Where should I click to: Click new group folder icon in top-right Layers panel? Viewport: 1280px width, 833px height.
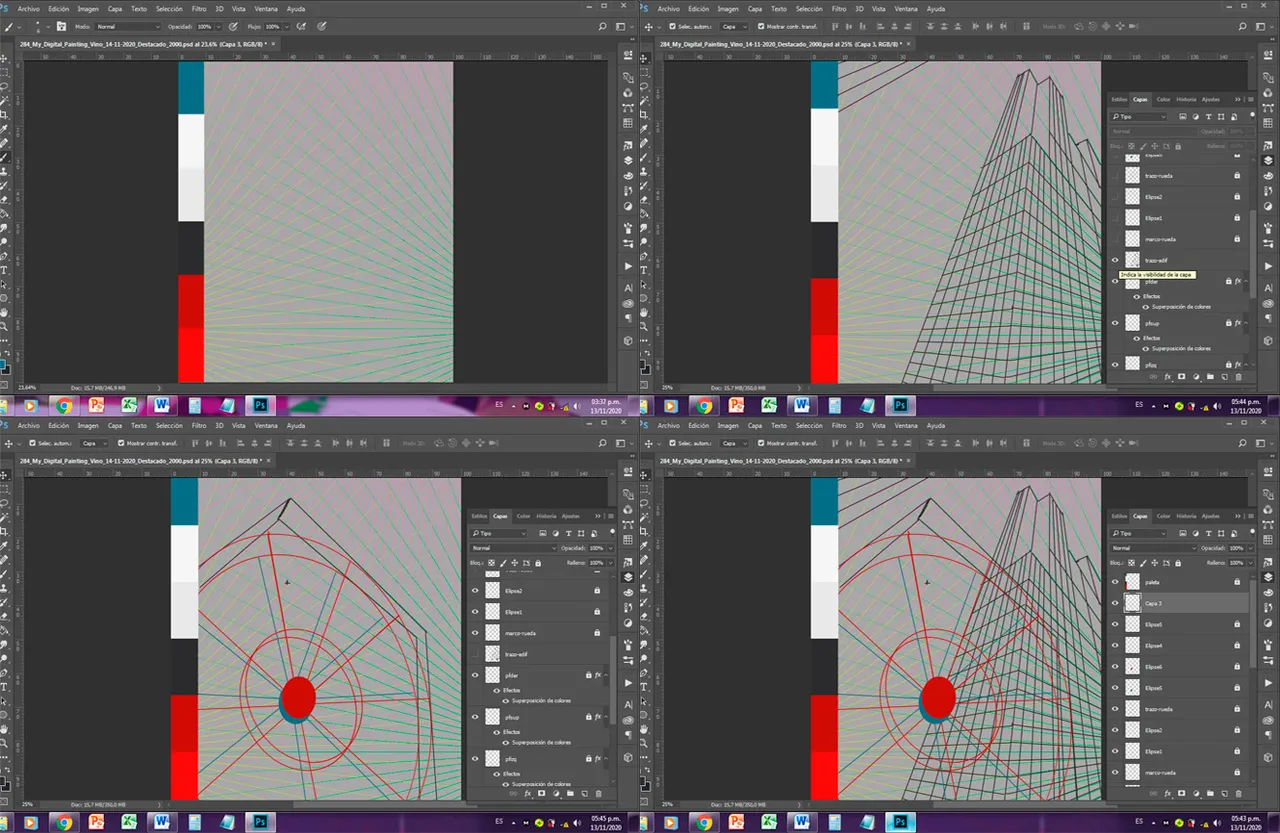click(x=1210, y=377)
